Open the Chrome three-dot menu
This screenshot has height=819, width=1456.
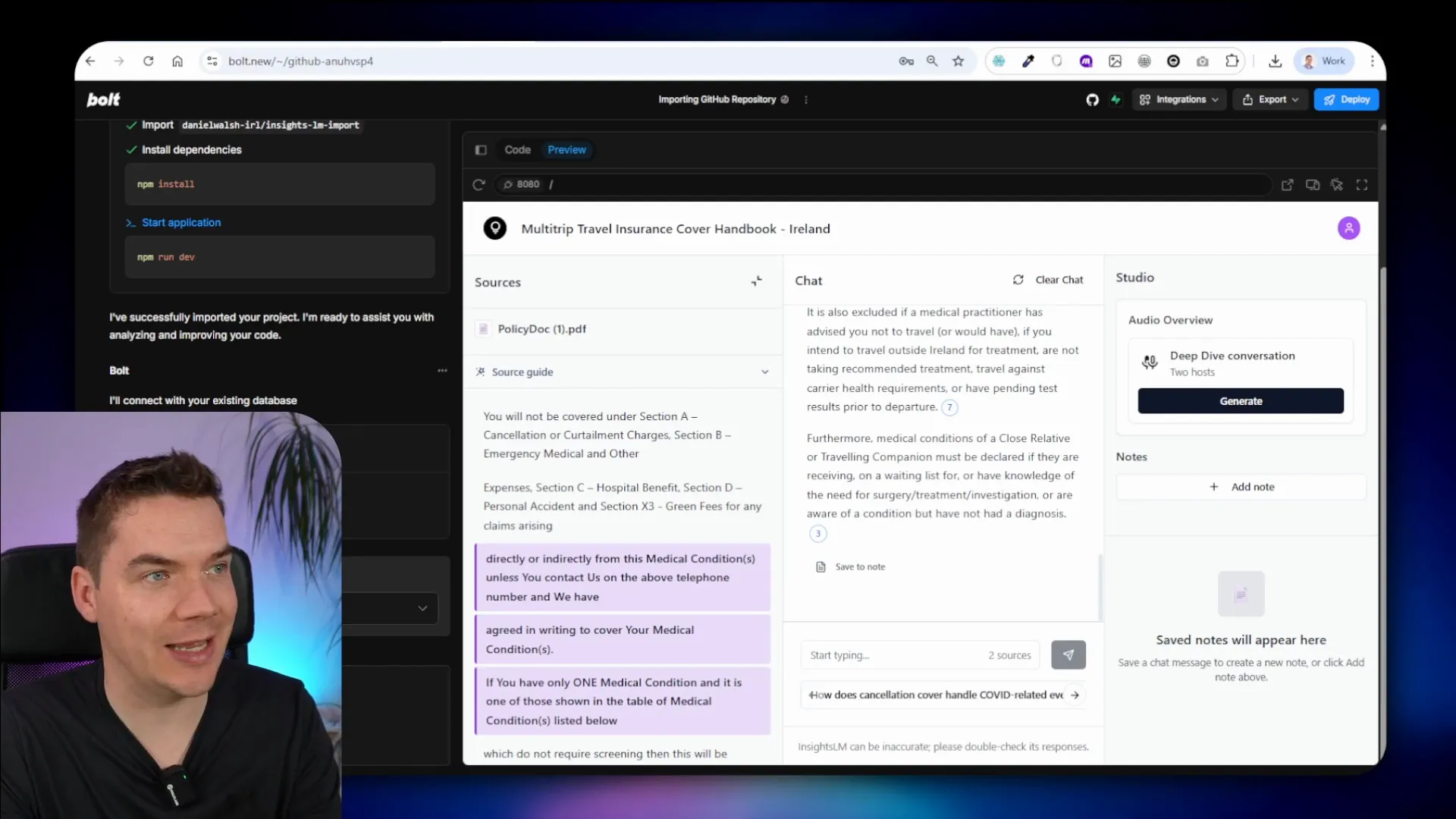pyautogui.click(x=1372, y=61)
